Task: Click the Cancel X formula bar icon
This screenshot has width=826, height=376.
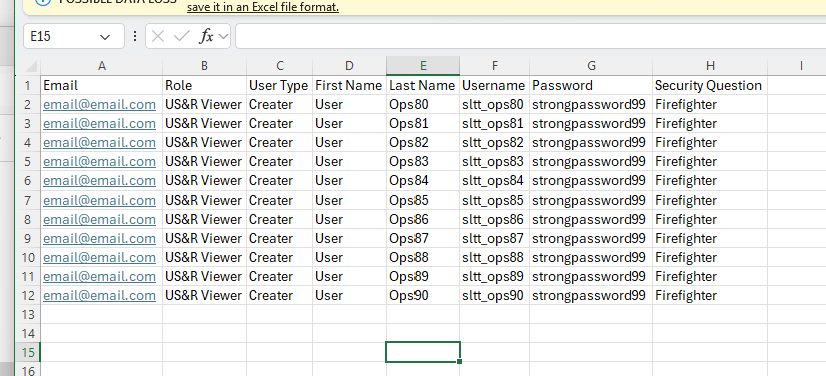Action: pyautogui.click(x=158, y=36)
